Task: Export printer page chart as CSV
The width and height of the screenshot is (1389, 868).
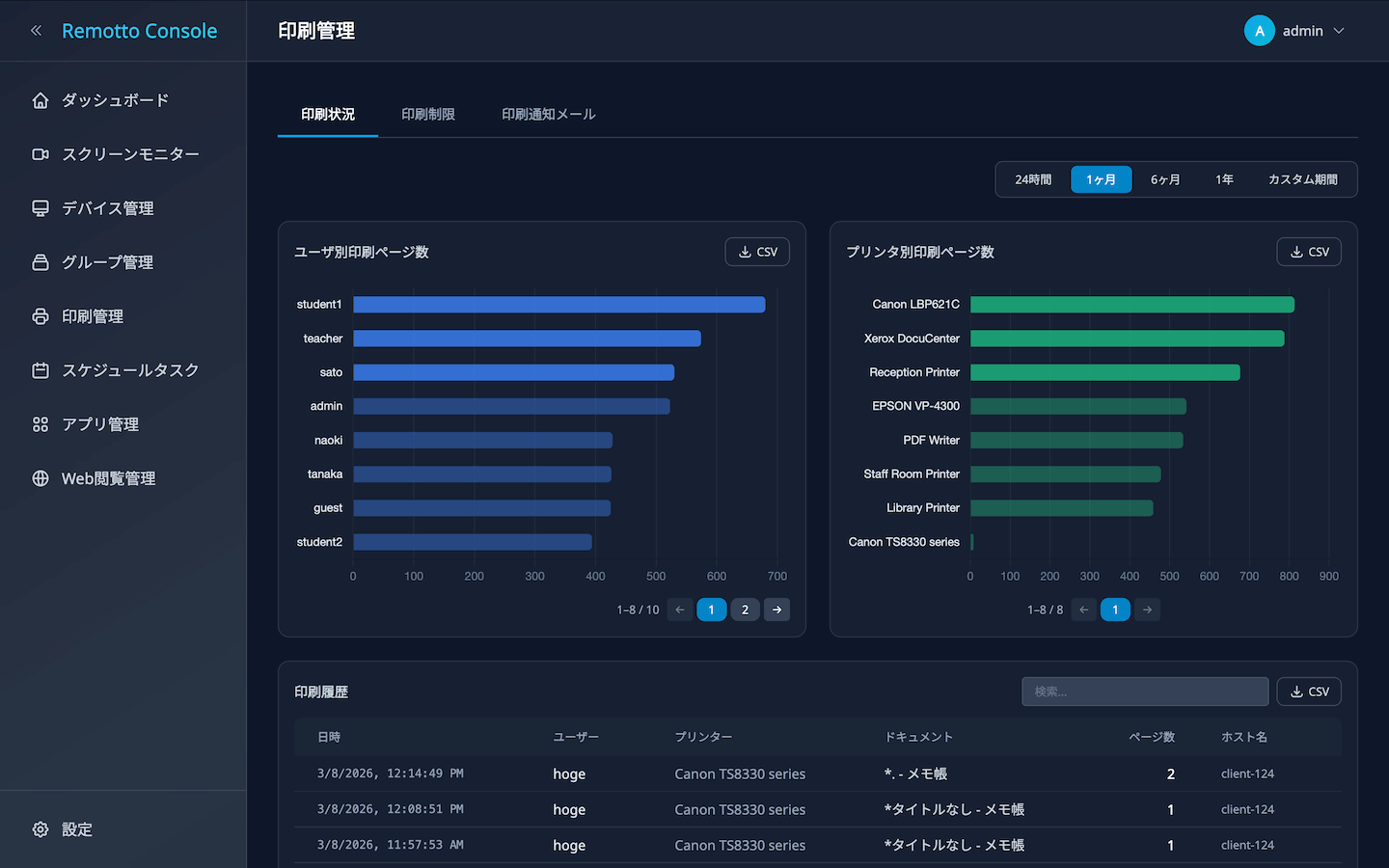Action: [1309, 252]
